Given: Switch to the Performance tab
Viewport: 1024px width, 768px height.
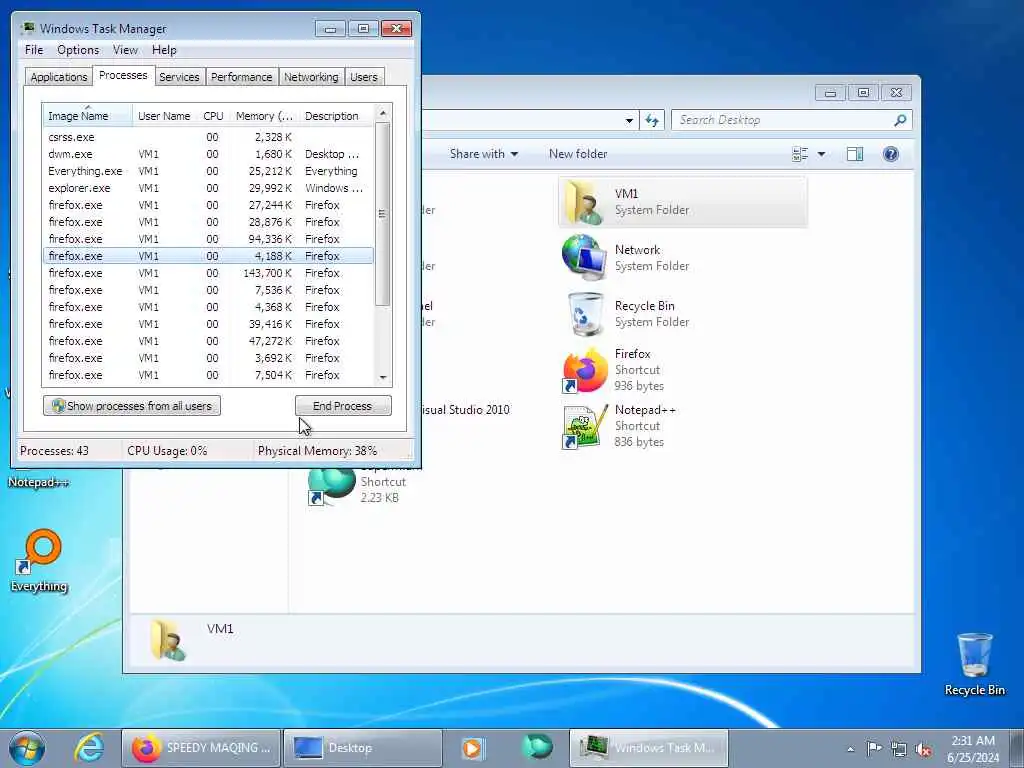Looking at the screenshot, I should coord(241,77).
